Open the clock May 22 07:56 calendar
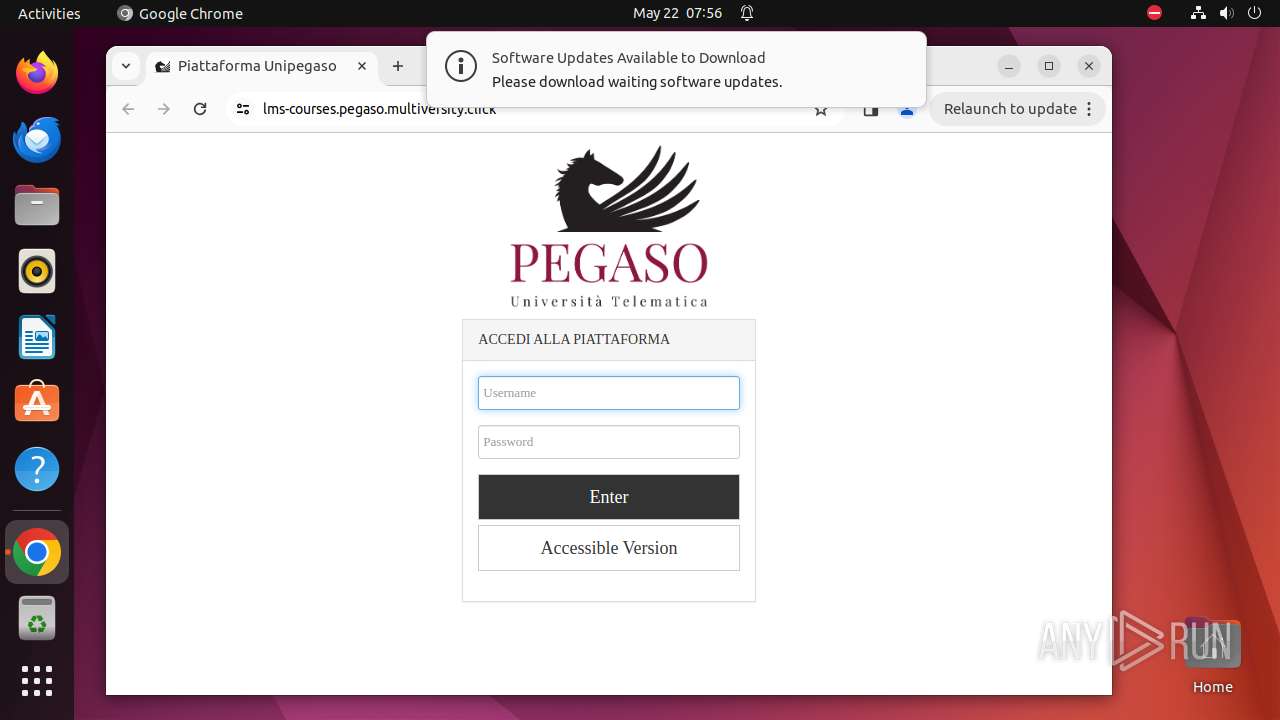This screenshot has width=1280, height=720. [677, 13]
